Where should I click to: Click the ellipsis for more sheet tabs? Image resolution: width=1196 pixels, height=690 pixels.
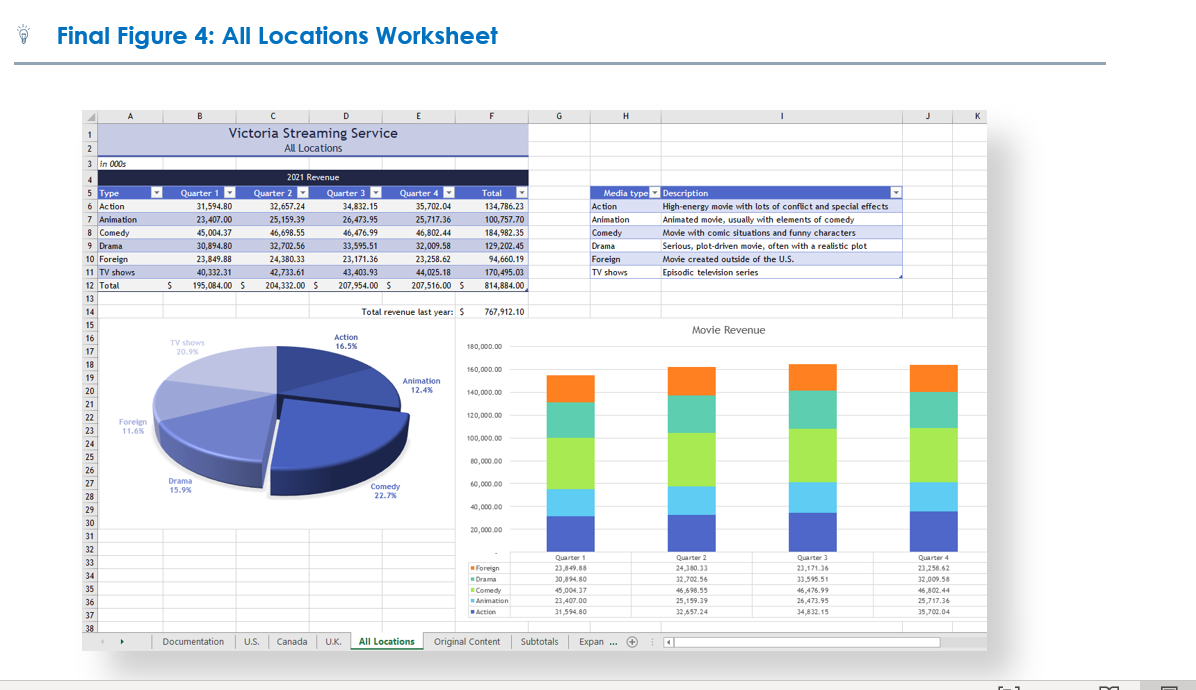(x=613, y=643)
